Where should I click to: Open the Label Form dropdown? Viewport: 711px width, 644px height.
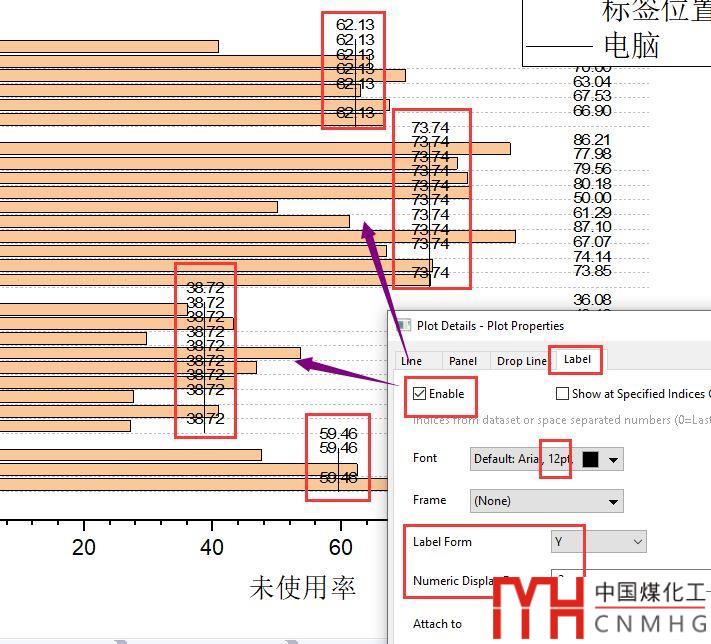598,542
